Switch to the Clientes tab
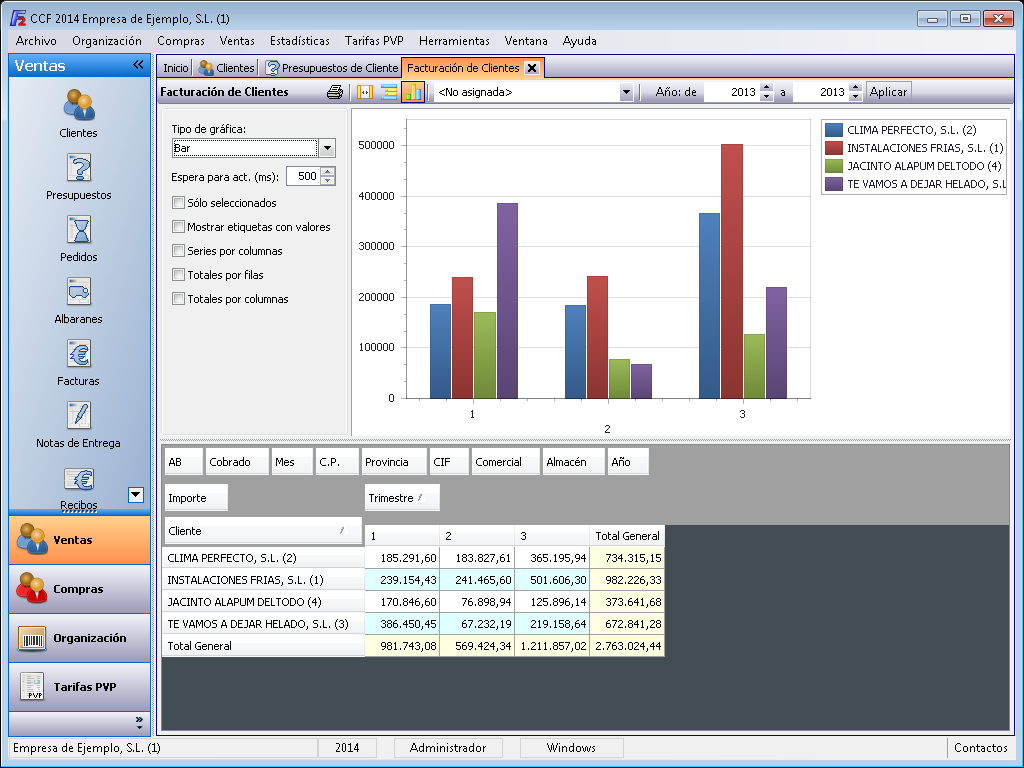The height and width of the screenshot is (768, 1024). (x=227, y=68)
